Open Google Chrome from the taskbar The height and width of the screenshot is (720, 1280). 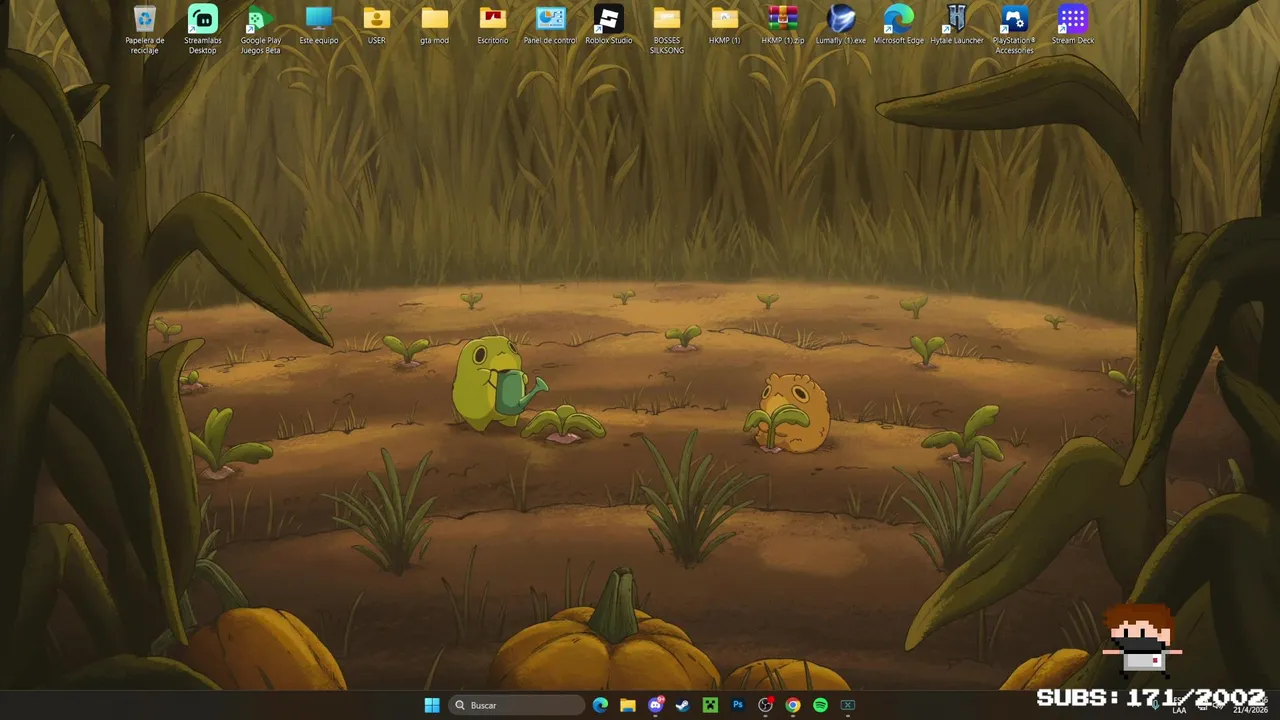click(793, 705)
